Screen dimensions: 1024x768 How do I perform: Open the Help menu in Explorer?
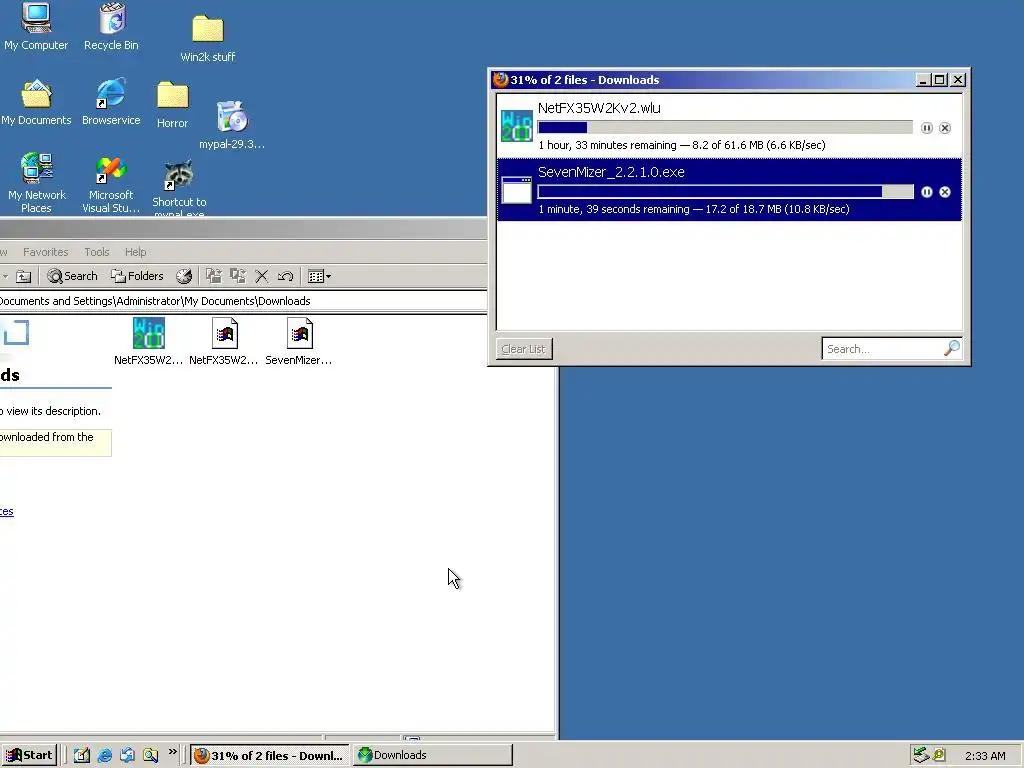click(x=136, y=252)
